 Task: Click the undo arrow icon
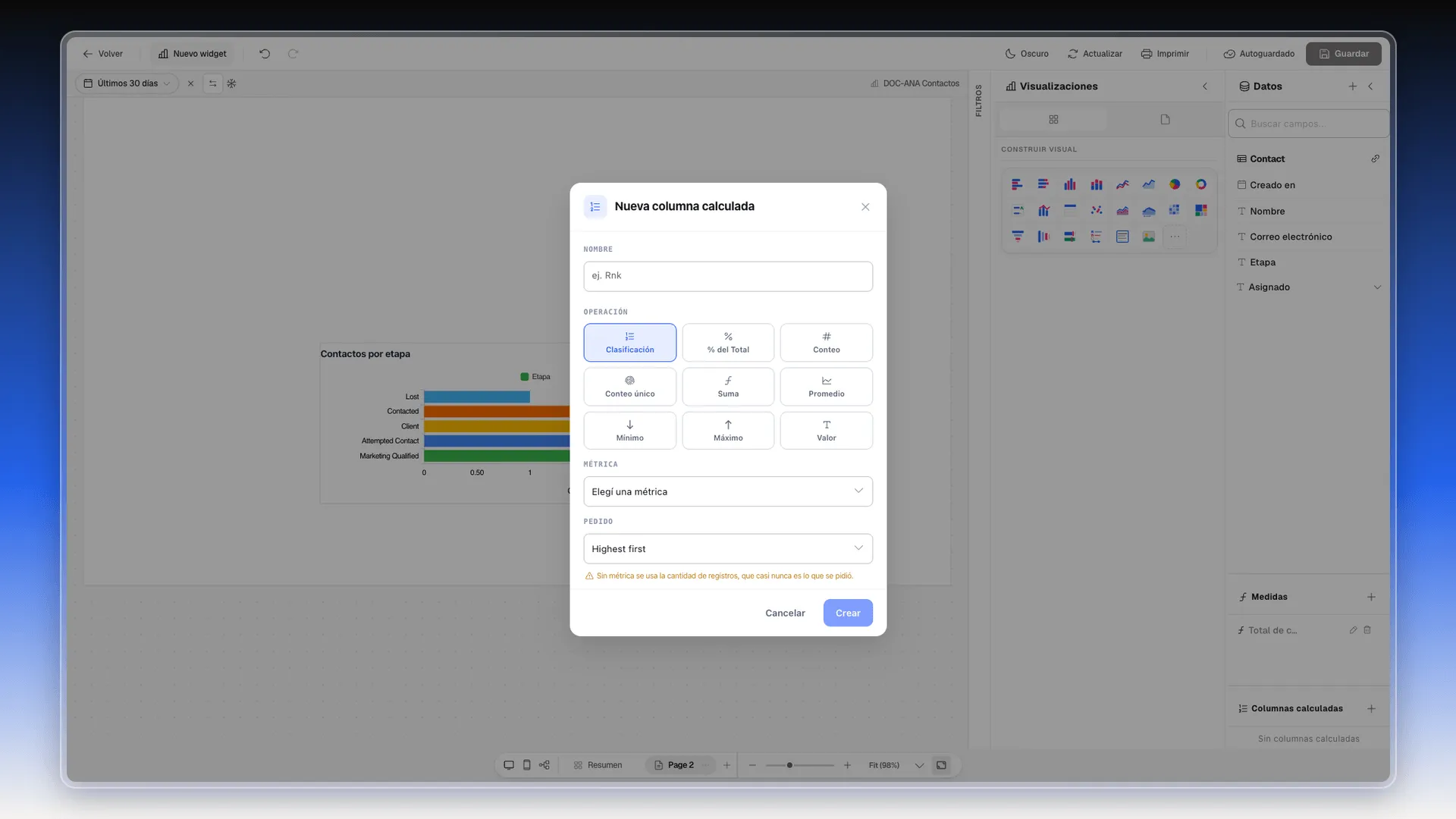265,54
